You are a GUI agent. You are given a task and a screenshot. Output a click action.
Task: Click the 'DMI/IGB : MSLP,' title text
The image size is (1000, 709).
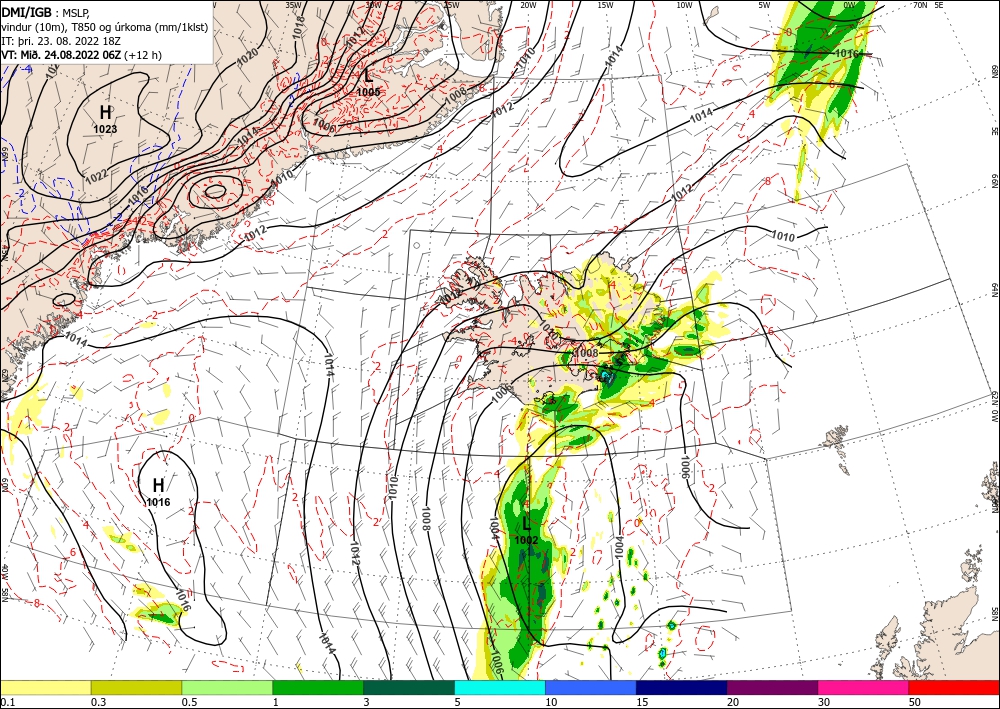45,11
